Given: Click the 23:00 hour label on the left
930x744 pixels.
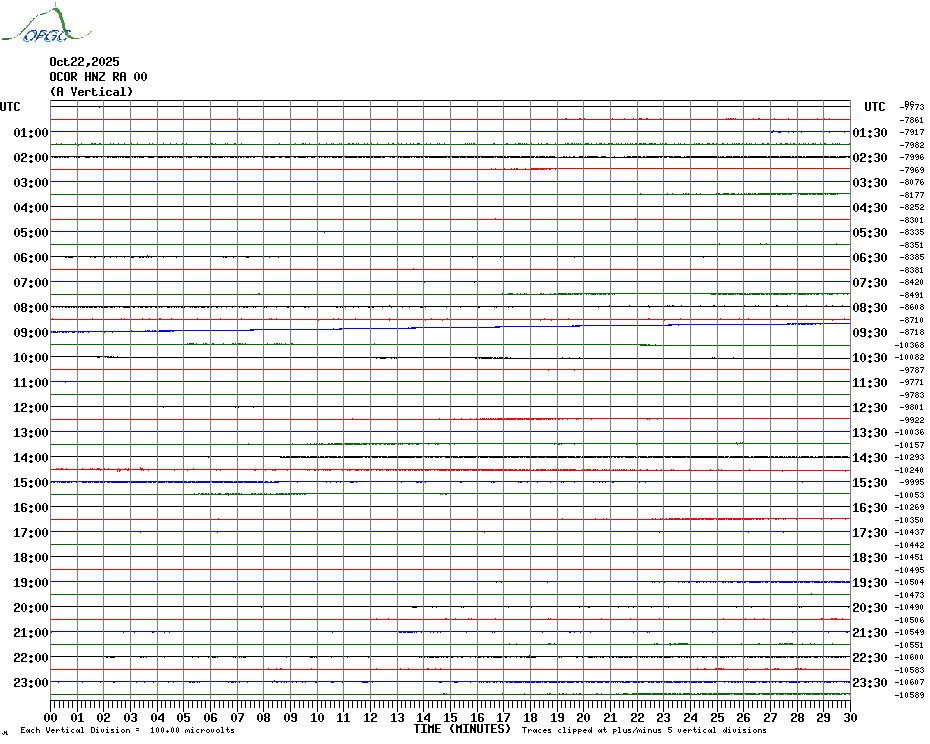Looking at the screenshot, I should click(31, 683).
